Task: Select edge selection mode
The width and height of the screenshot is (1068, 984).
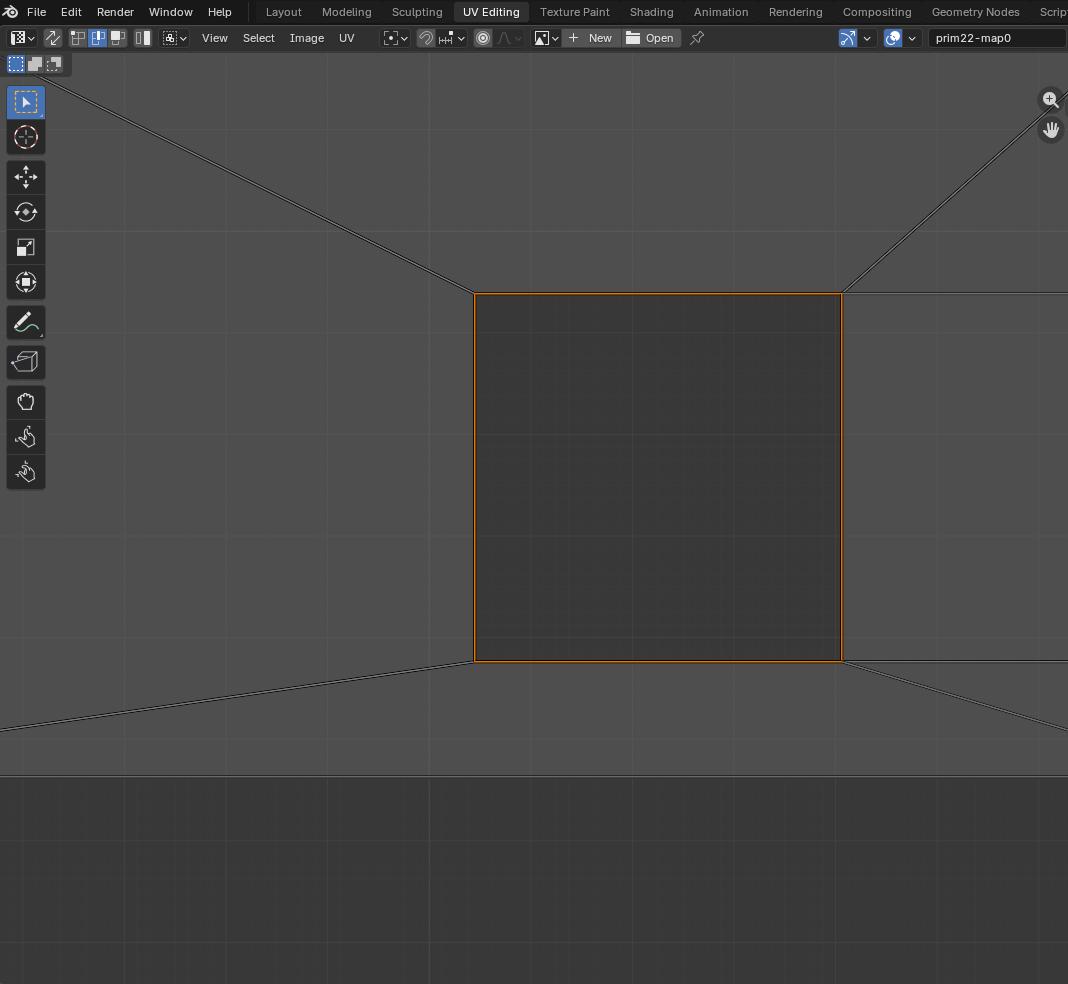Action: pos(98,38)
